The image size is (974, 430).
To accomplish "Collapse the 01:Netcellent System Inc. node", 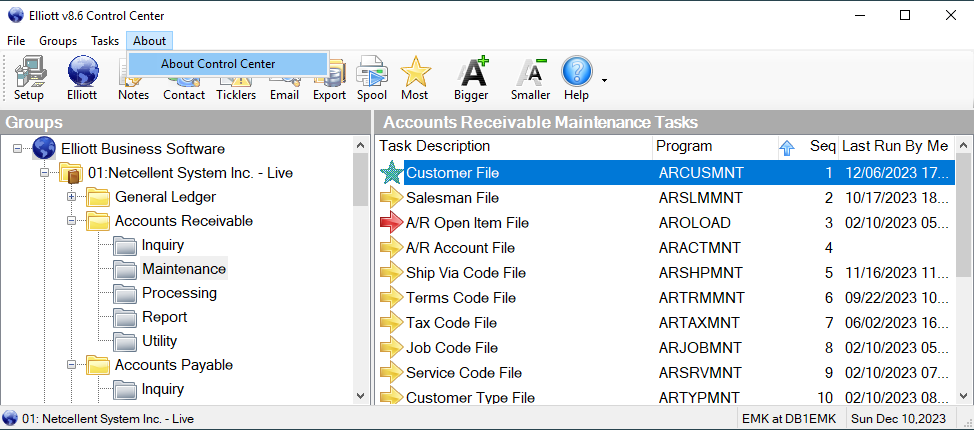I will coord(45,173).
